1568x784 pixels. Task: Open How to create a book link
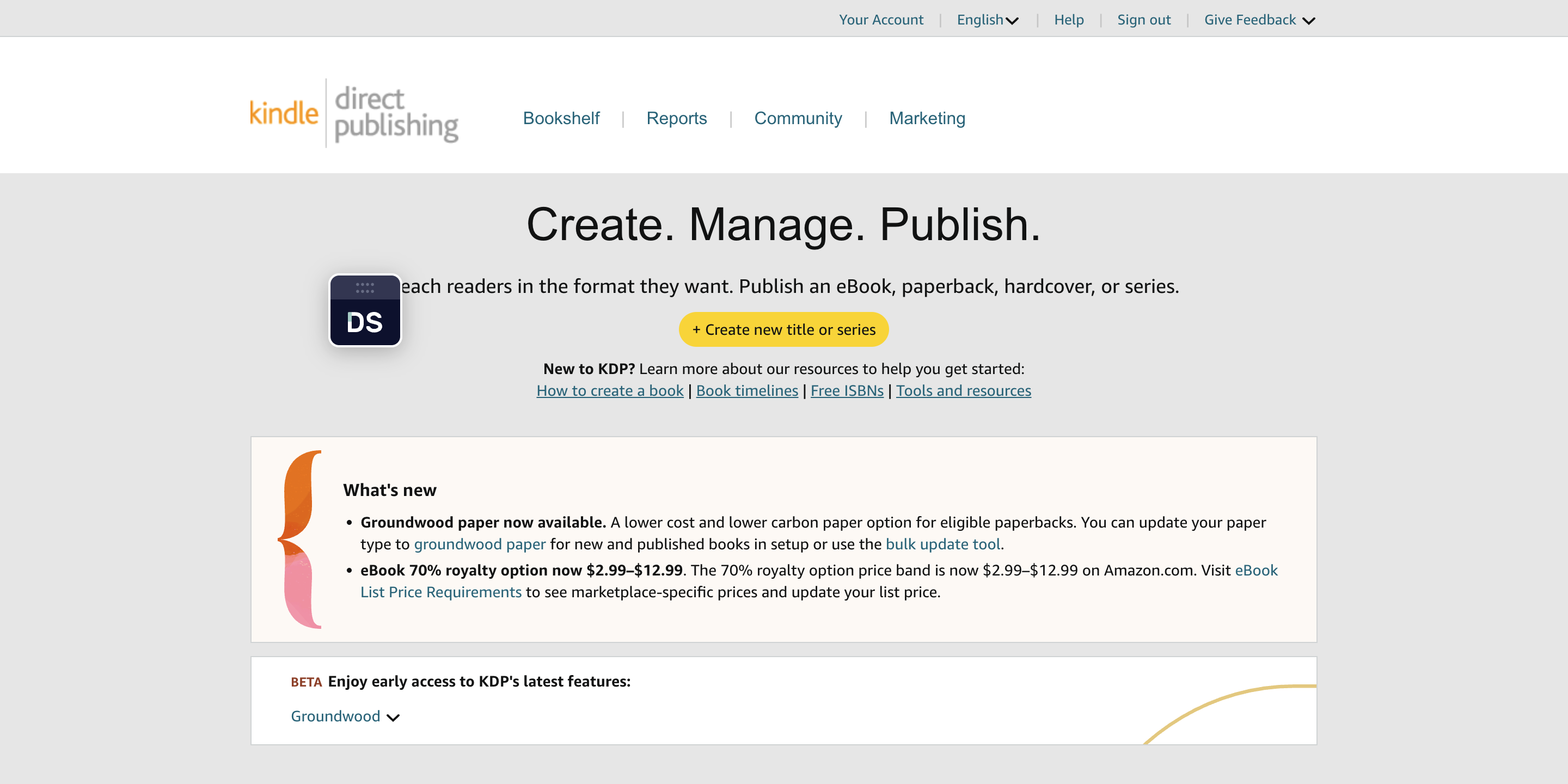click(610, 391)
